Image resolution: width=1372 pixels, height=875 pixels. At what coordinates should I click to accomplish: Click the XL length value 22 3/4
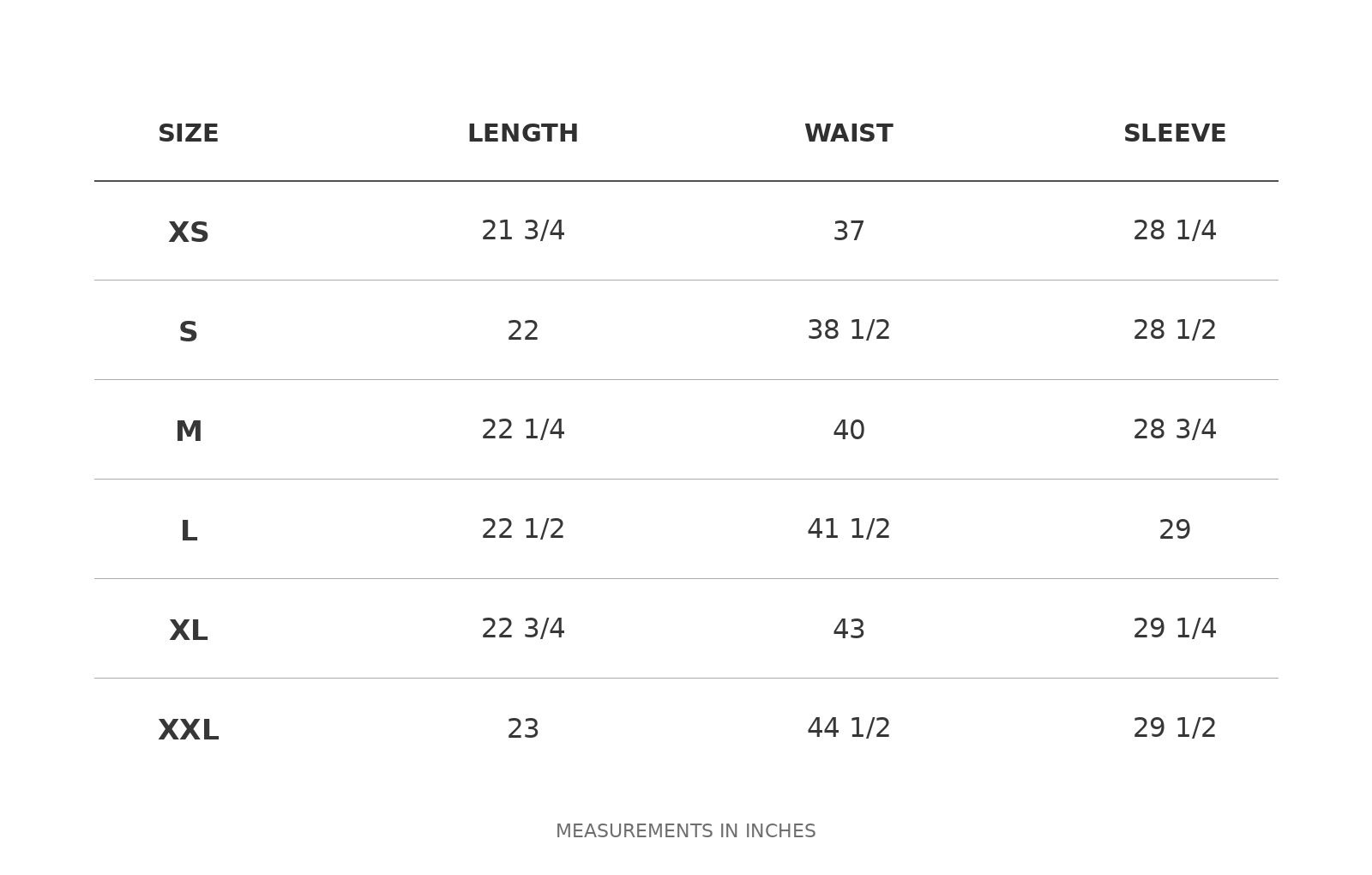click(523, 629)
